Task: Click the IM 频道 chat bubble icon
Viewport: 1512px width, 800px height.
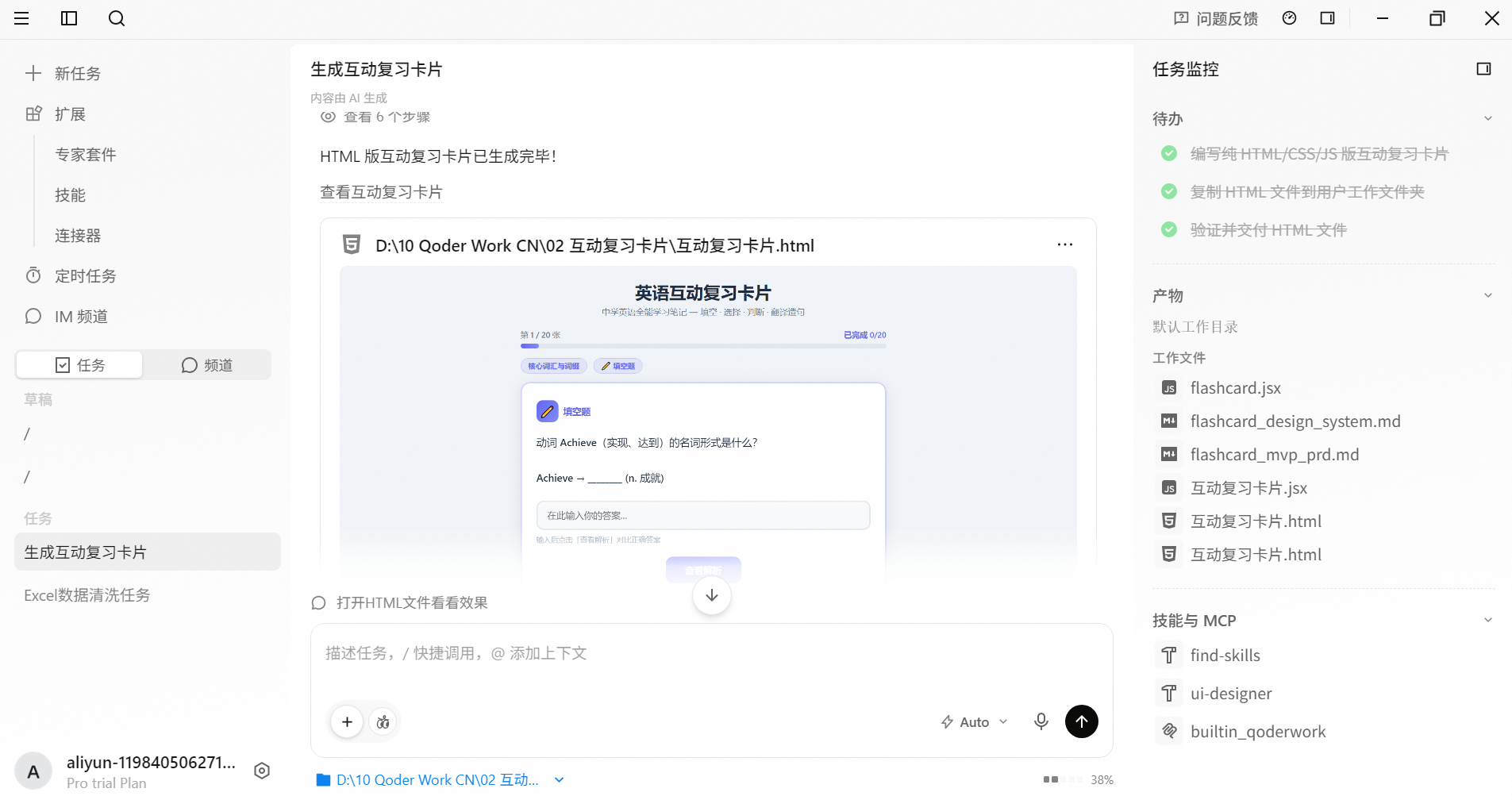Action: [x=33, y=317]
